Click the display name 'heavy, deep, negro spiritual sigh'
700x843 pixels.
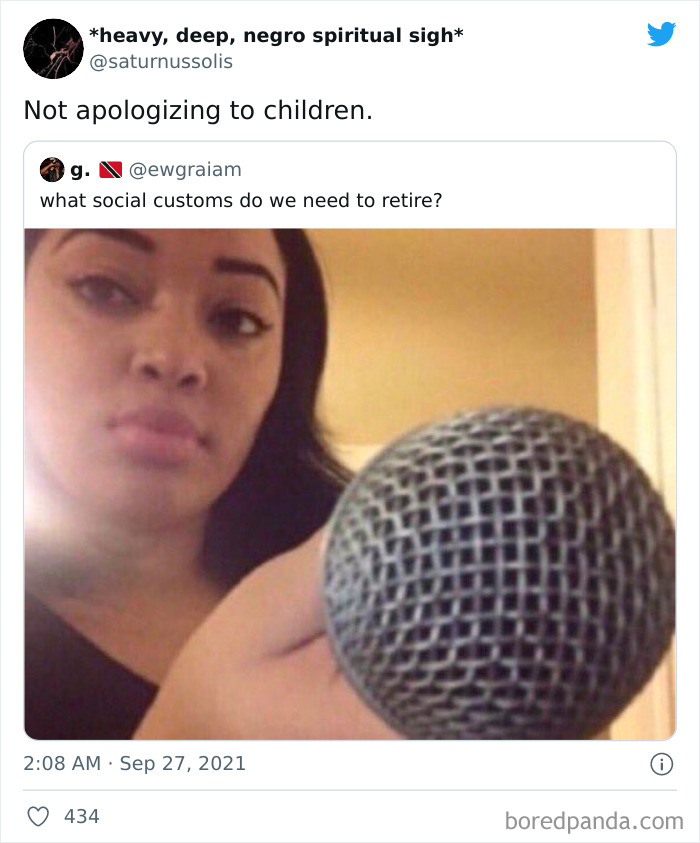pos(276,35)
